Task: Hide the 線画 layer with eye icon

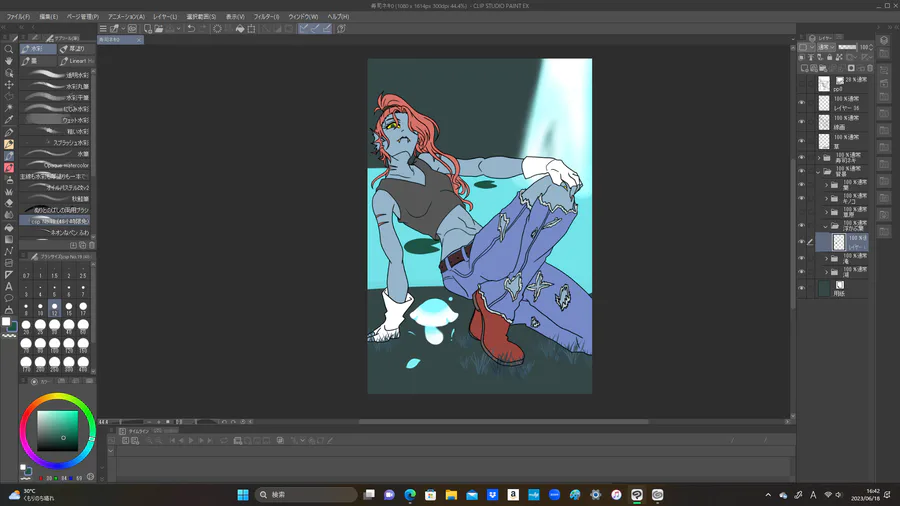Action: [x=802, y=121]
